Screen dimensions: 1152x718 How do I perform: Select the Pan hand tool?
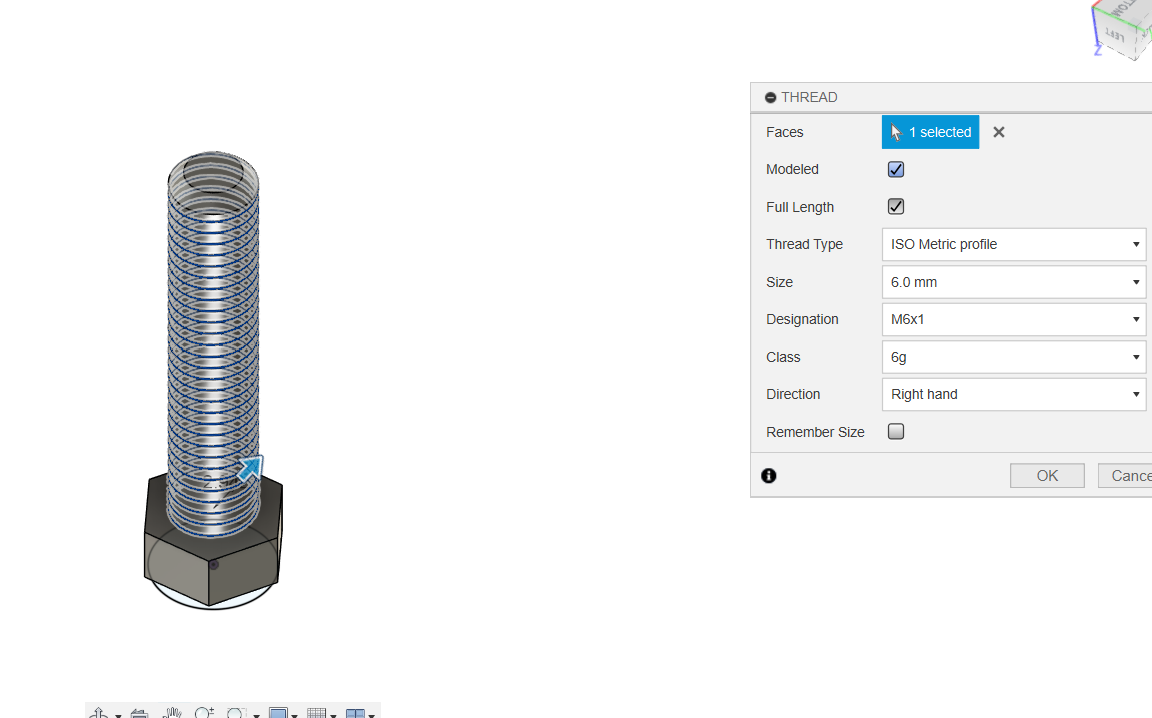coord(173,713)
